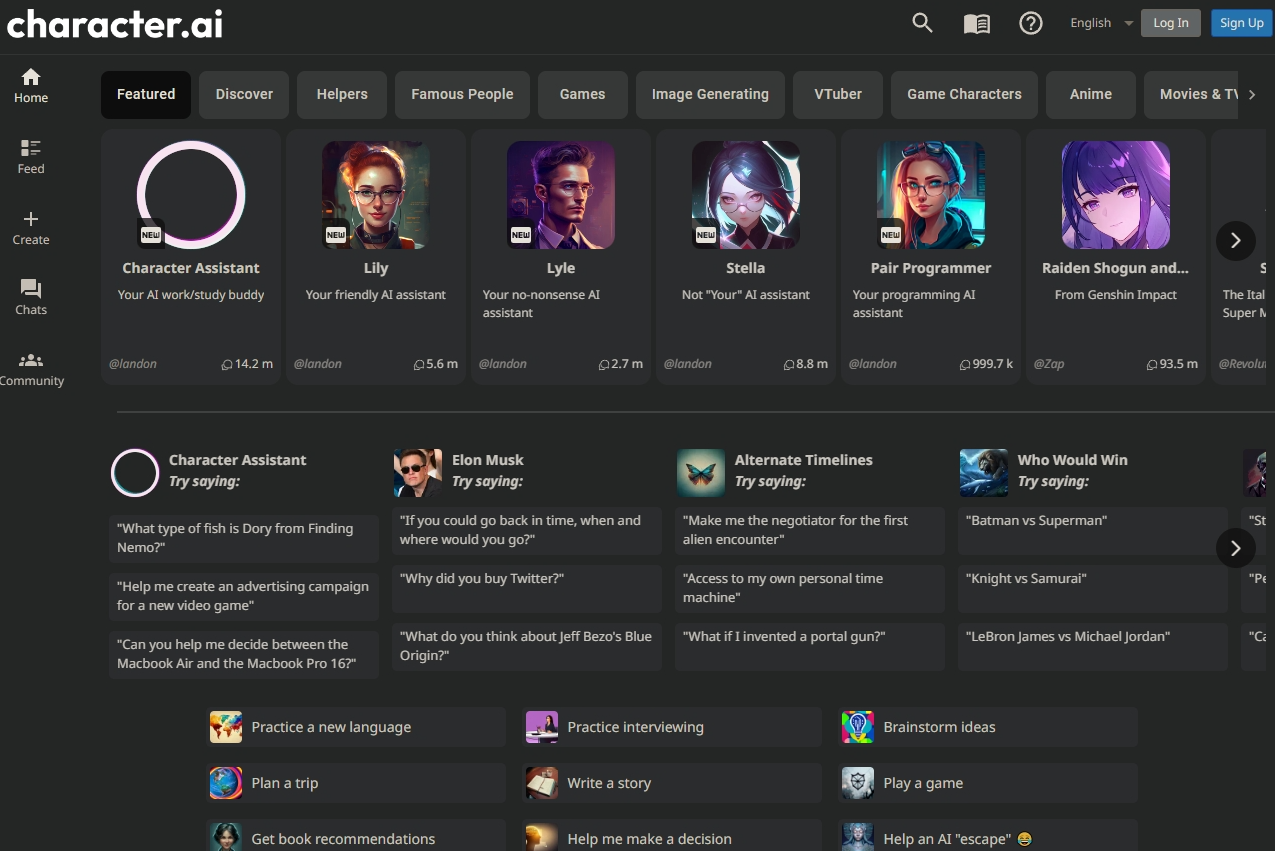Click the Macbook Air vs Pro prompt
Image resolution: width=1275 pixels, height=851 pixels.
tap(244, 654)
